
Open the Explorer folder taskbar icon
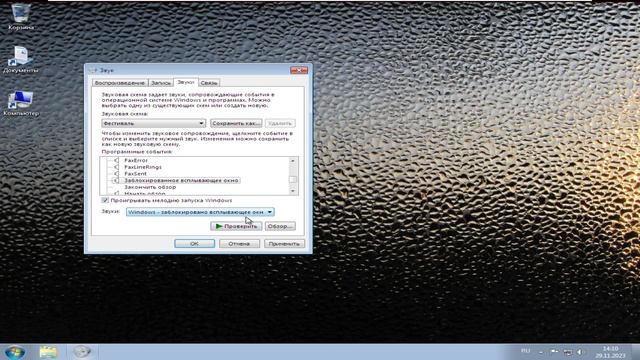[x=48, y=352]
